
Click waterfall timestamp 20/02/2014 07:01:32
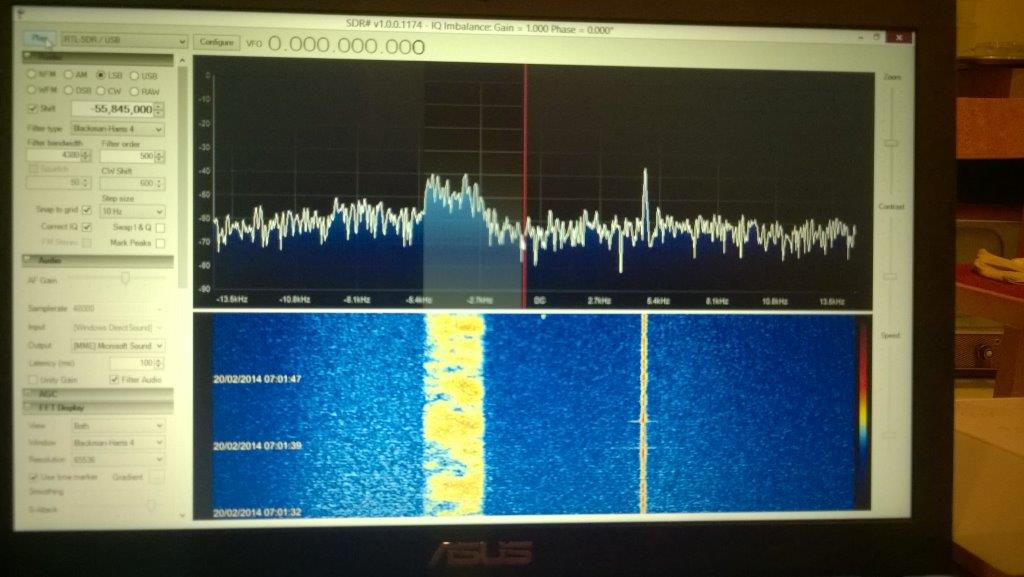(257, 512)
